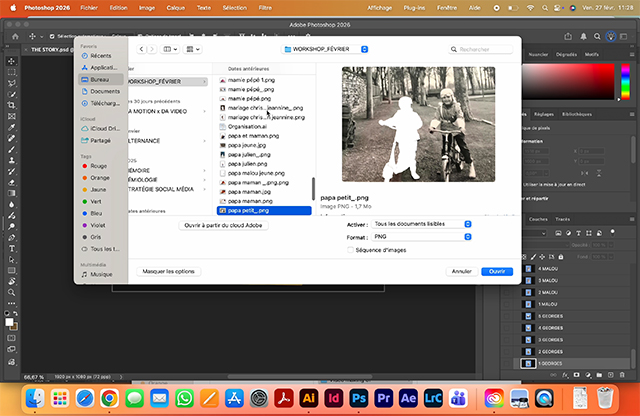This screenshot has height=416, width=640.
Task: Select the Zoom magnifier tool
Action: pos(11,293)
